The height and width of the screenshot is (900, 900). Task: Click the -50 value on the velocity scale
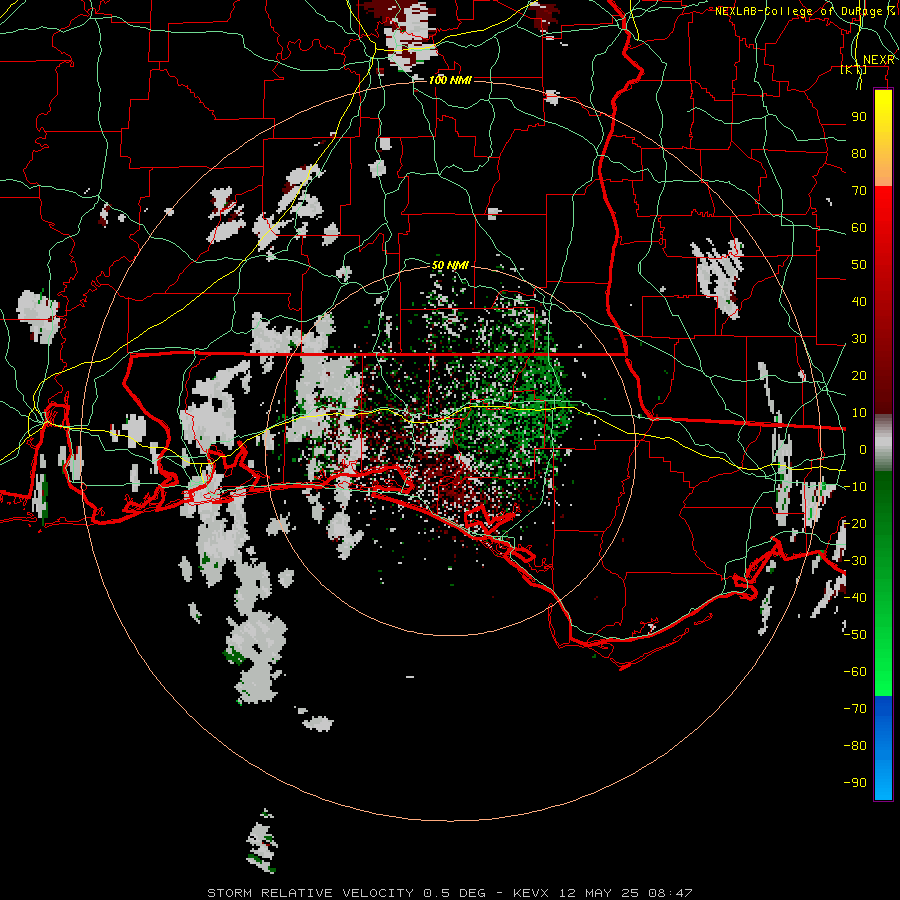855,635
